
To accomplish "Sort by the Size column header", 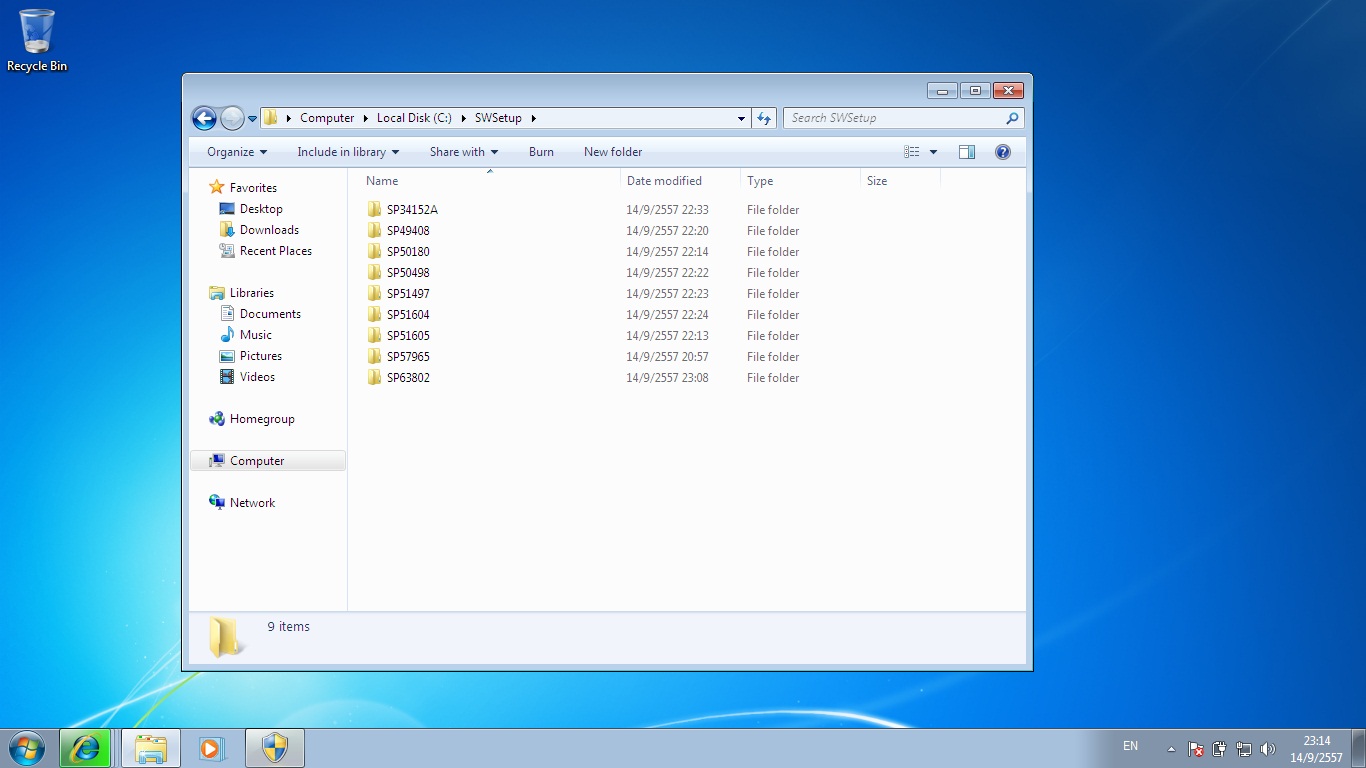I will point(900,181).
